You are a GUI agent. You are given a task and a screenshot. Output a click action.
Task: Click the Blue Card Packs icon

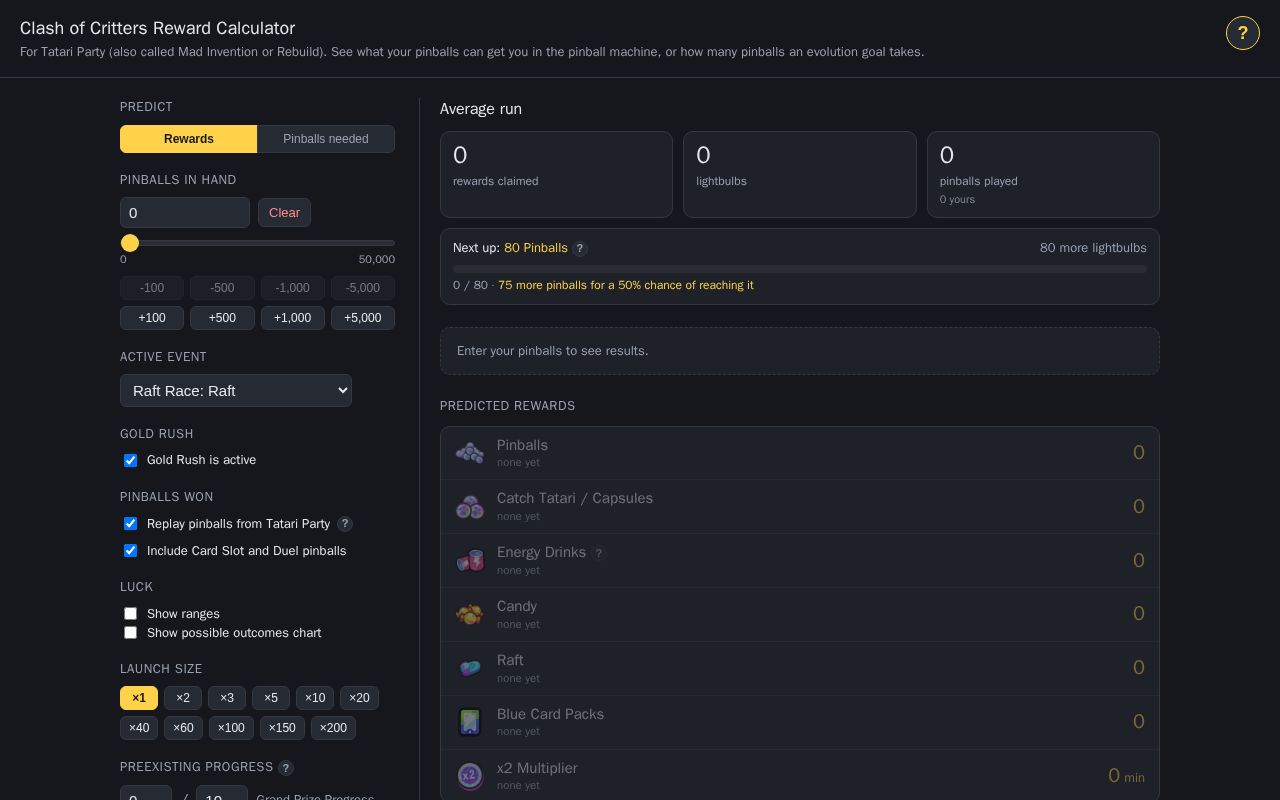[470, 722]
